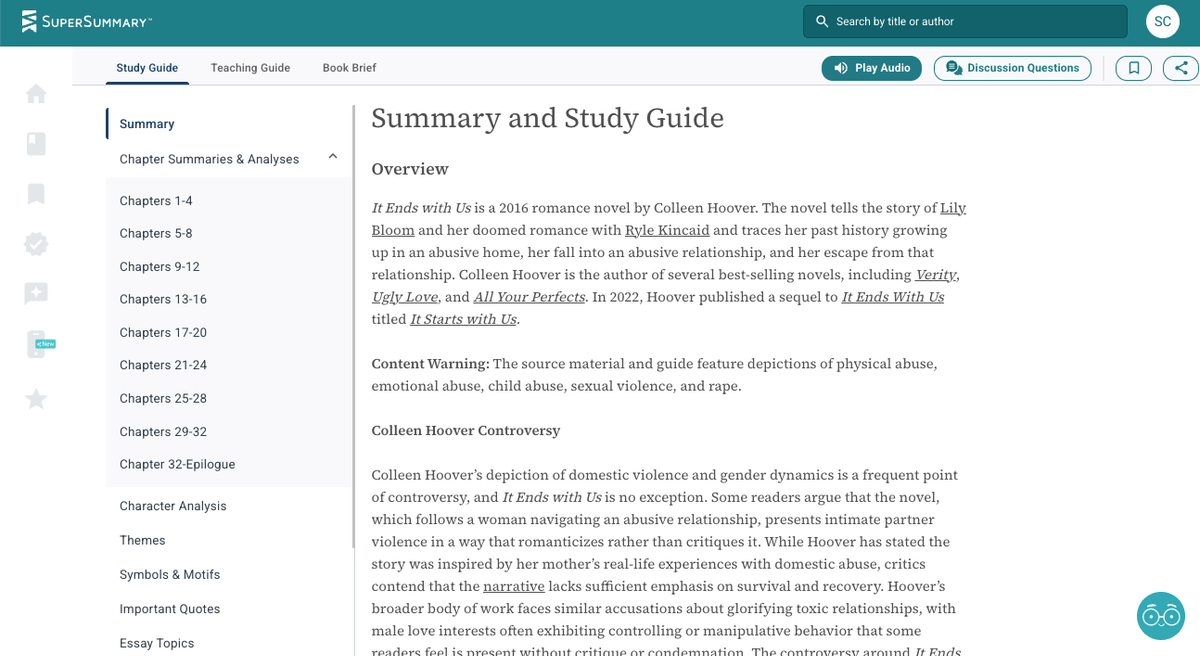Collapse the Chapter Summaries & Analyses section
The image size is (1200, 656).
point(333,157)
